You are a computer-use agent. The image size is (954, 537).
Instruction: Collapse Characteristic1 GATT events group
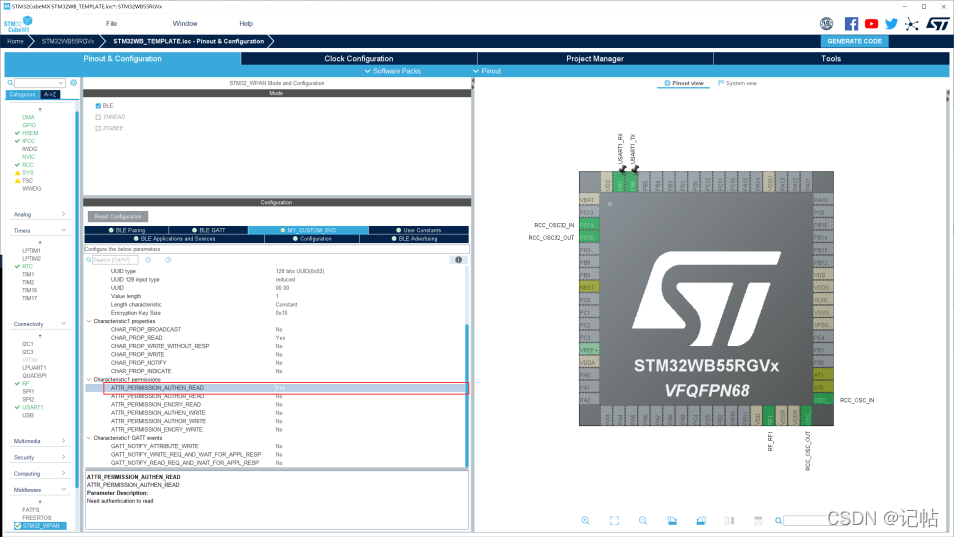[89, 438]
